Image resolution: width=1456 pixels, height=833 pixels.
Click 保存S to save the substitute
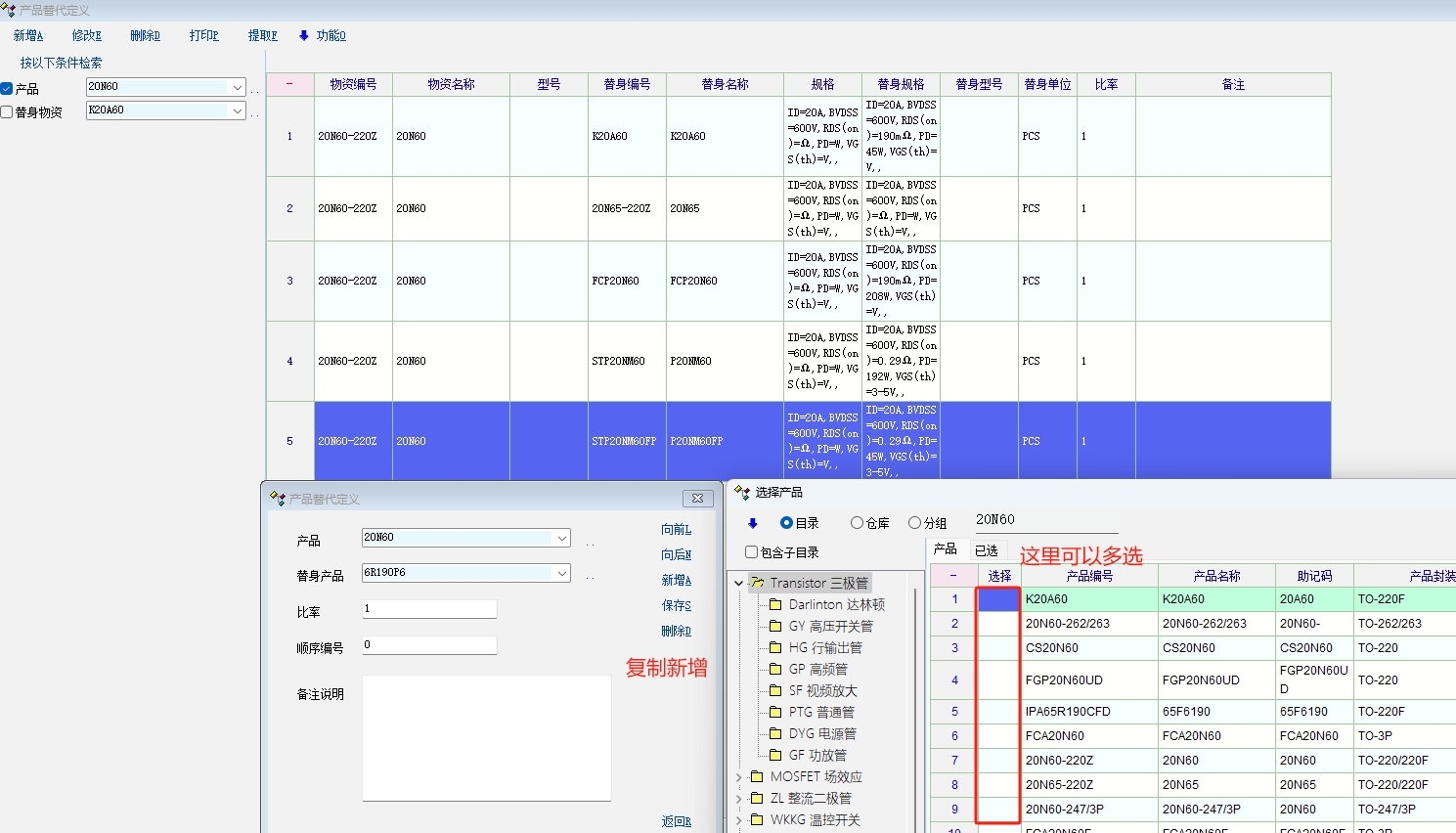coord(676,605)
